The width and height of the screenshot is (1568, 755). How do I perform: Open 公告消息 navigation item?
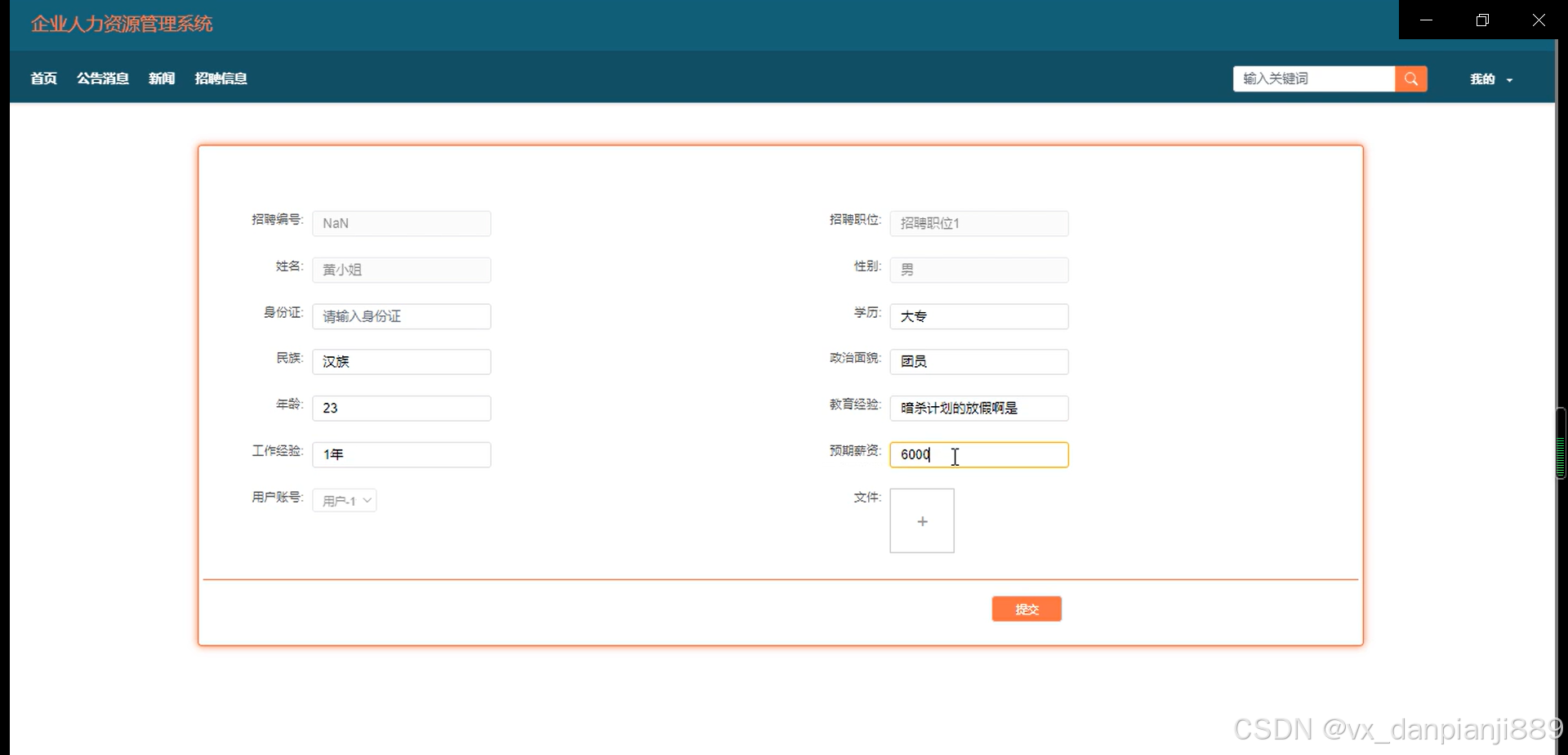point(103,78)
